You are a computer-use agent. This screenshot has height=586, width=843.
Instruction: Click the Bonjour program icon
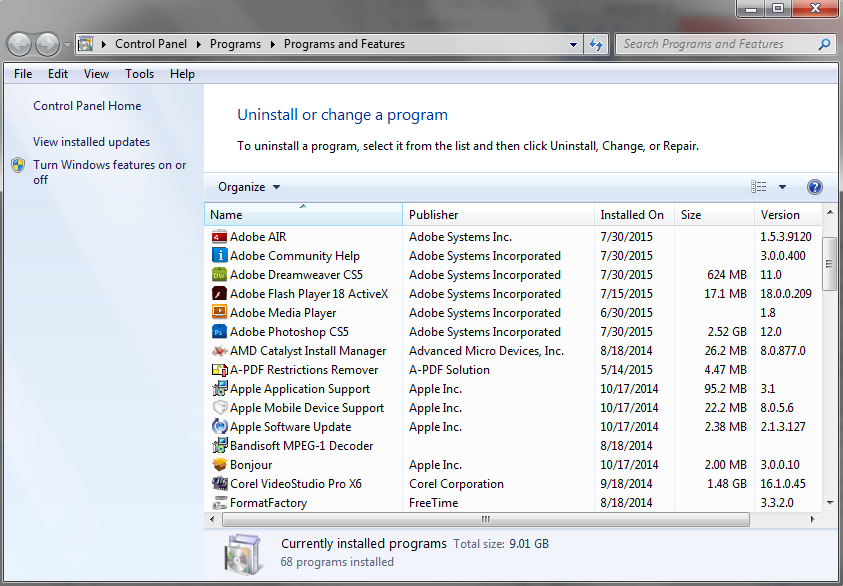(219, 465)
